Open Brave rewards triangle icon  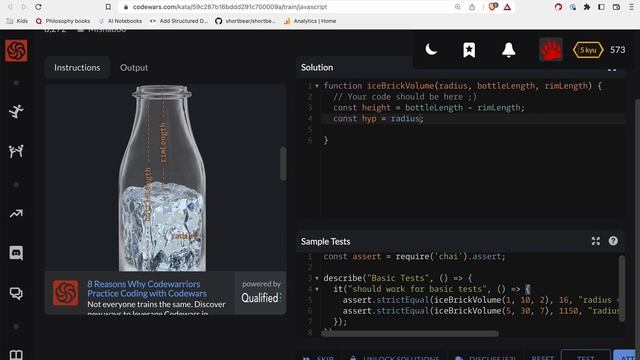coord(507,7)
